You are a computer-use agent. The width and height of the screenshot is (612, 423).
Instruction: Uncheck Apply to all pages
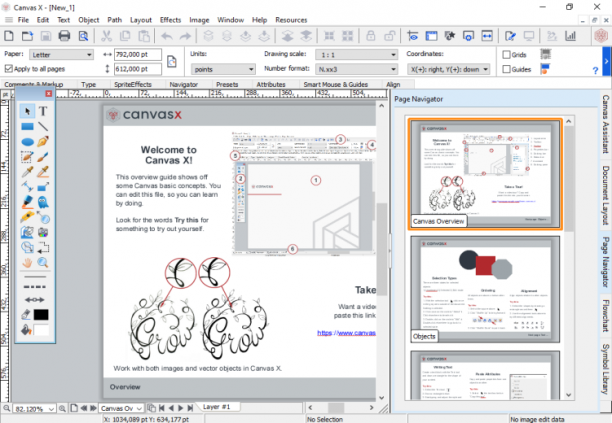[9, 69]
